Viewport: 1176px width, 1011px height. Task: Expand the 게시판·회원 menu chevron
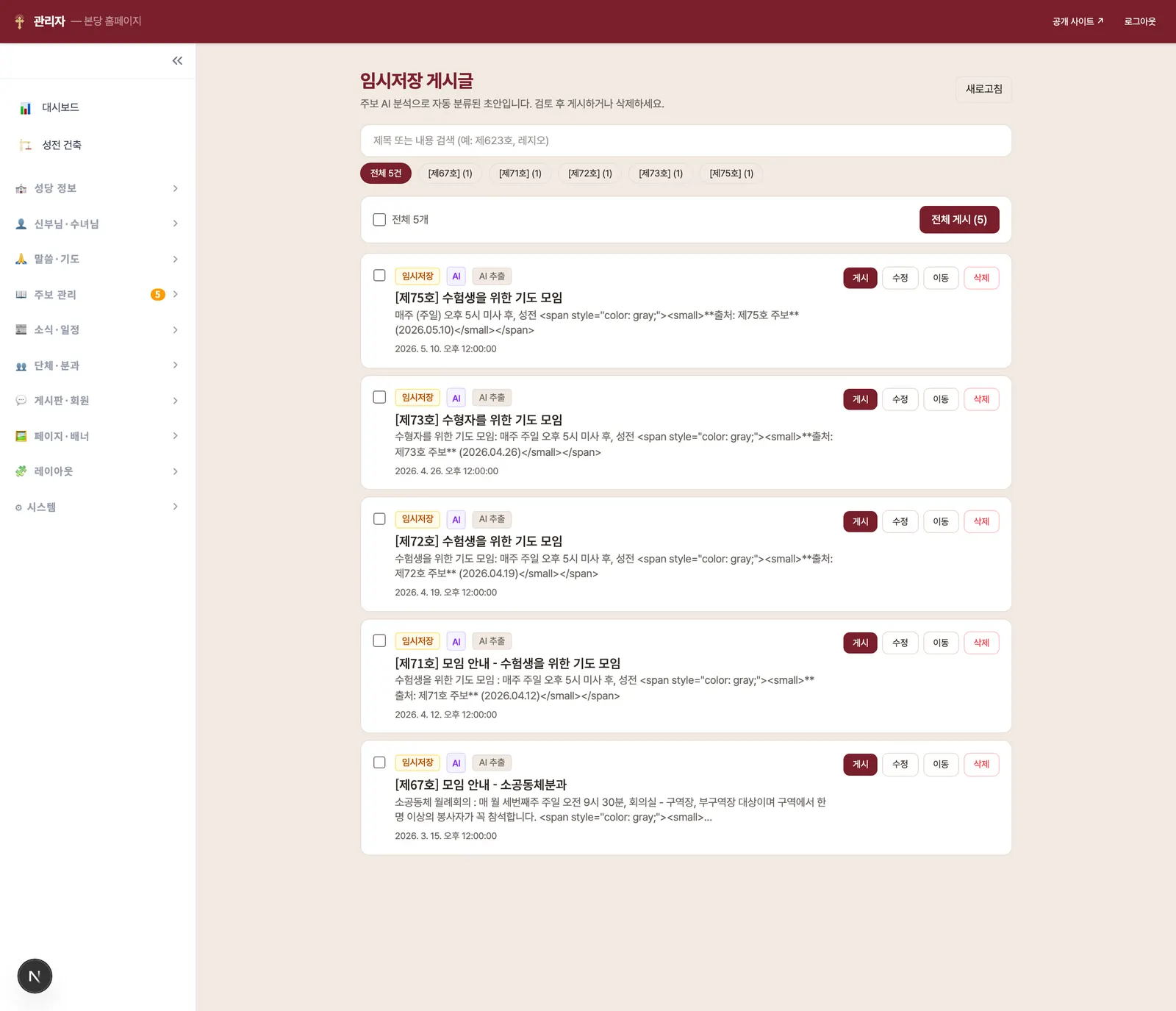point(175,401)
